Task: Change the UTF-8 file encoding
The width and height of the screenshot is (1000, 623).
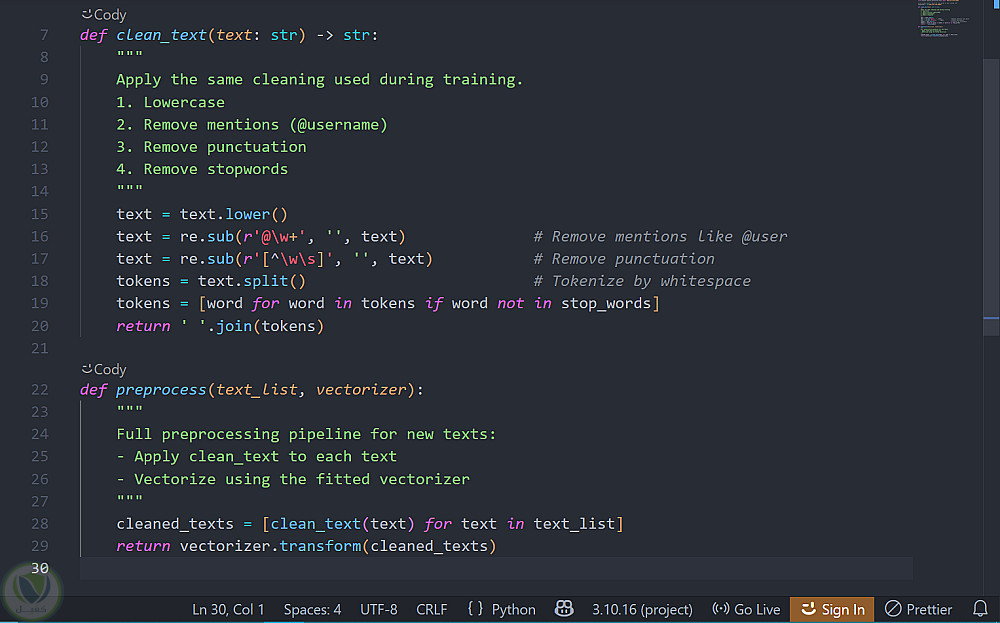Action: tap(379, 609)
